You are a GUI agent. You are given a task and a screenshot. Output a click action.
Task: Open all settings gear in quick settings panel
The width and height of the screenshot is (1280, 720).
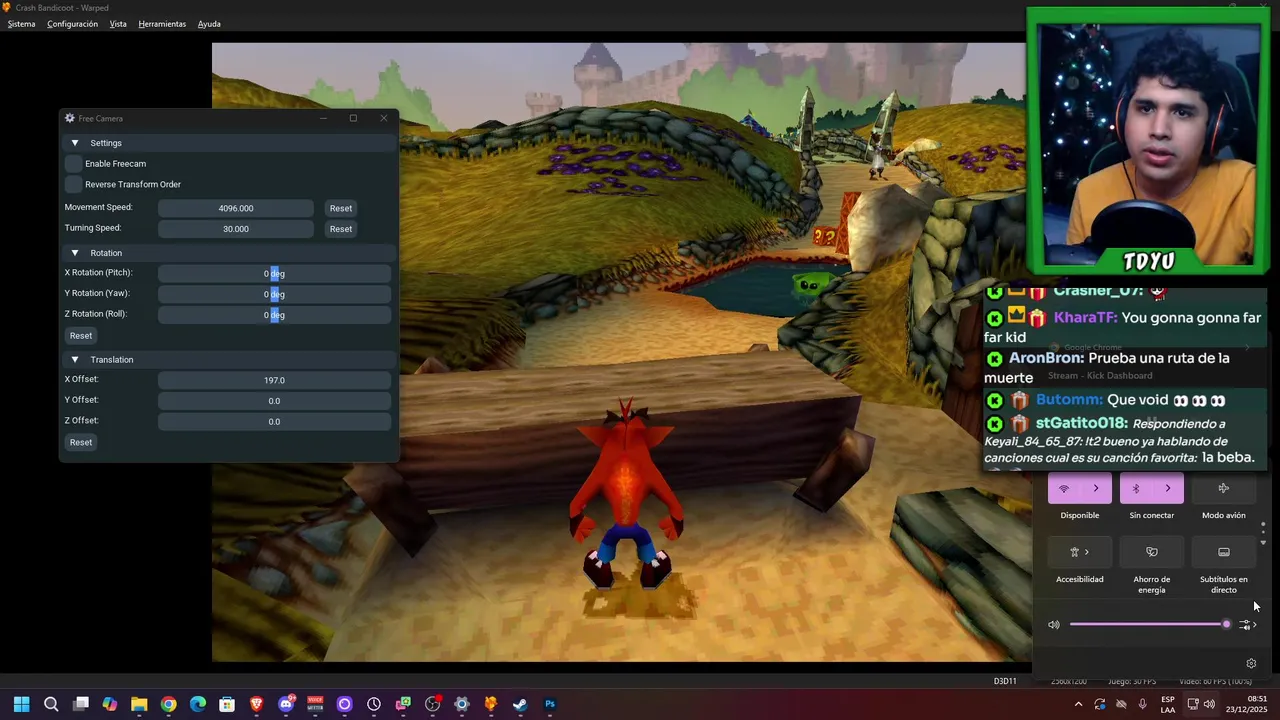coord(1251,663)
